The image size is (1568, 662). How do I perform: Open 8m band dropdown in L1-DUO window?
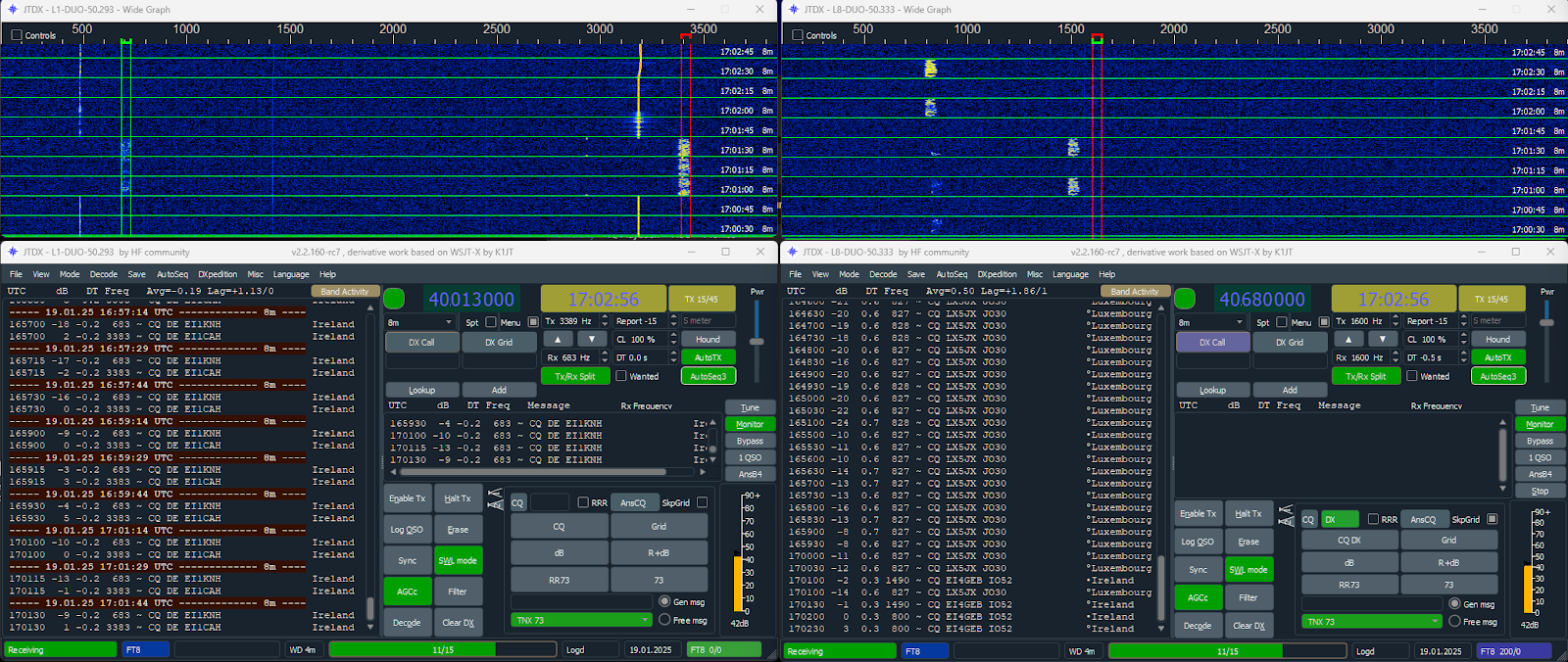(x=420, y=322)
